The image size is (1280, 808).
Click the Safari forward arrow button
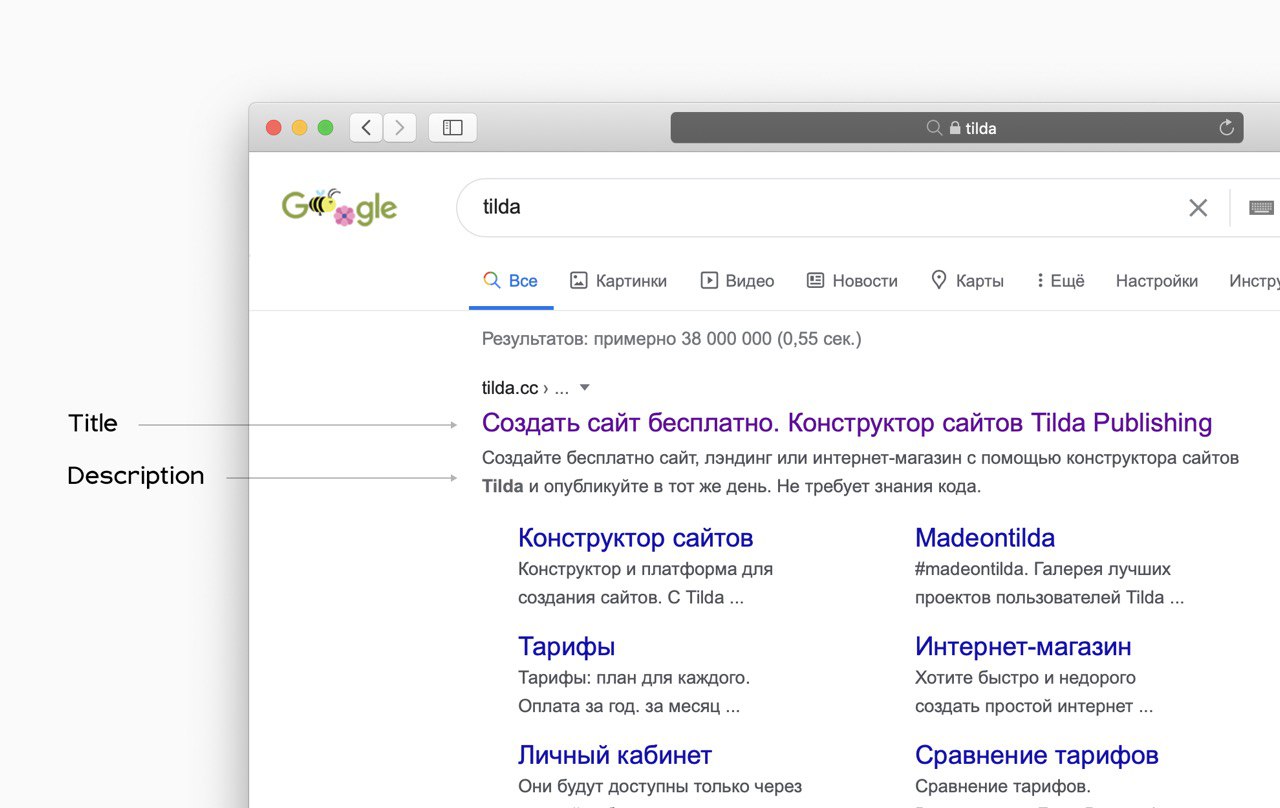tap(400, 128)
